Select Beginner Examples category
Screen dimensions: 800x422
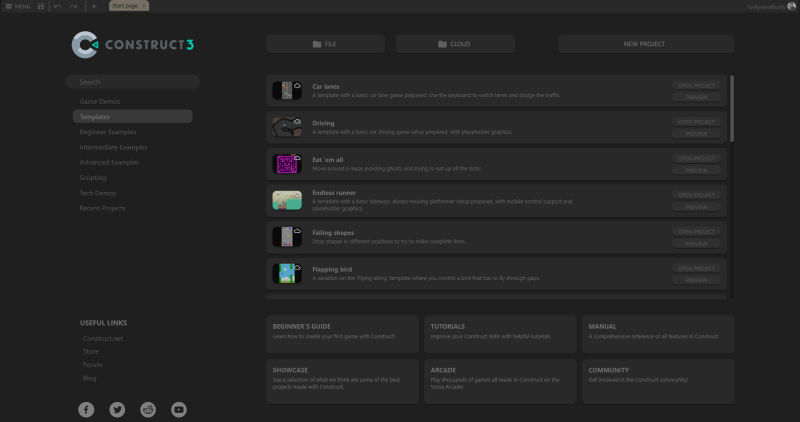coord(108,132)
